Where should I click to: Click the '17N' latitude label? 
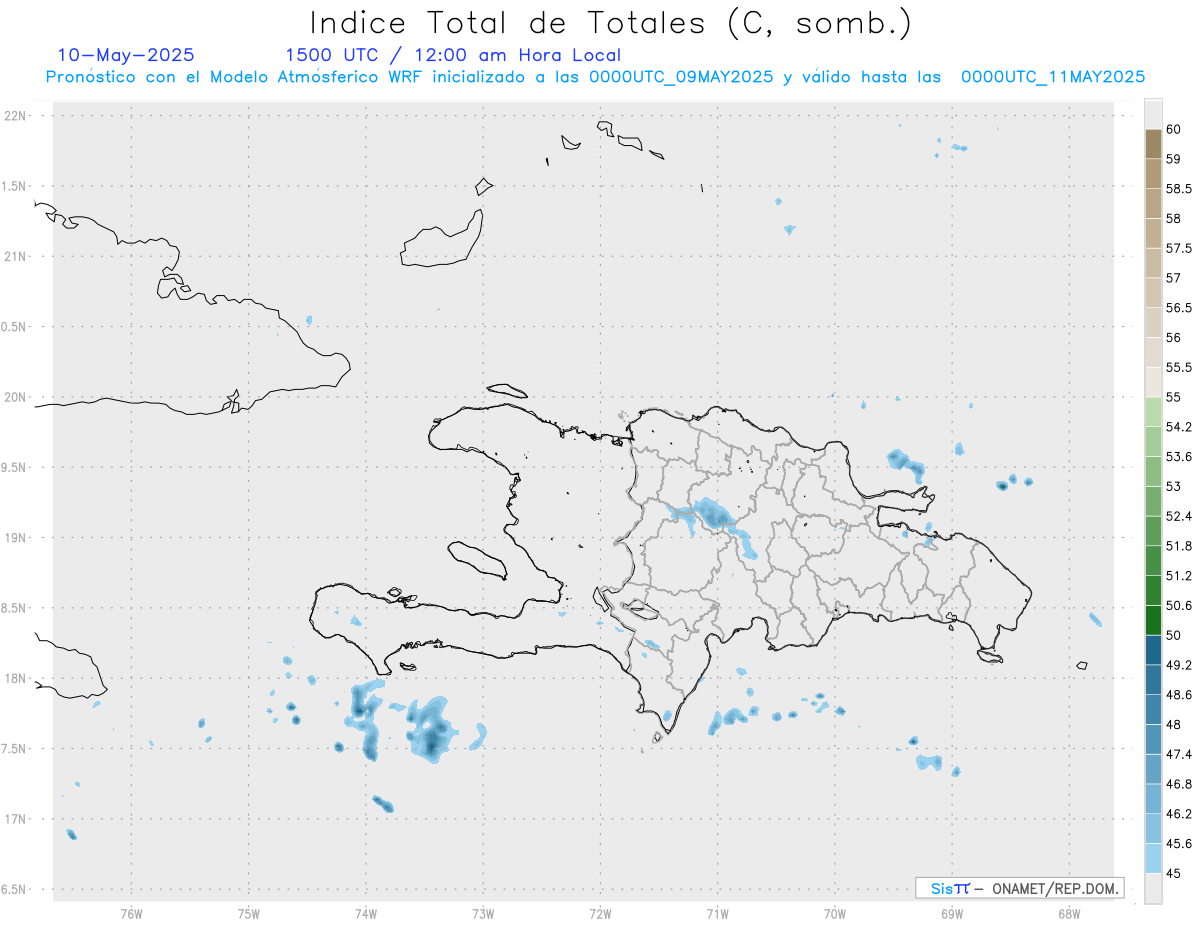[x=15, y=819]
